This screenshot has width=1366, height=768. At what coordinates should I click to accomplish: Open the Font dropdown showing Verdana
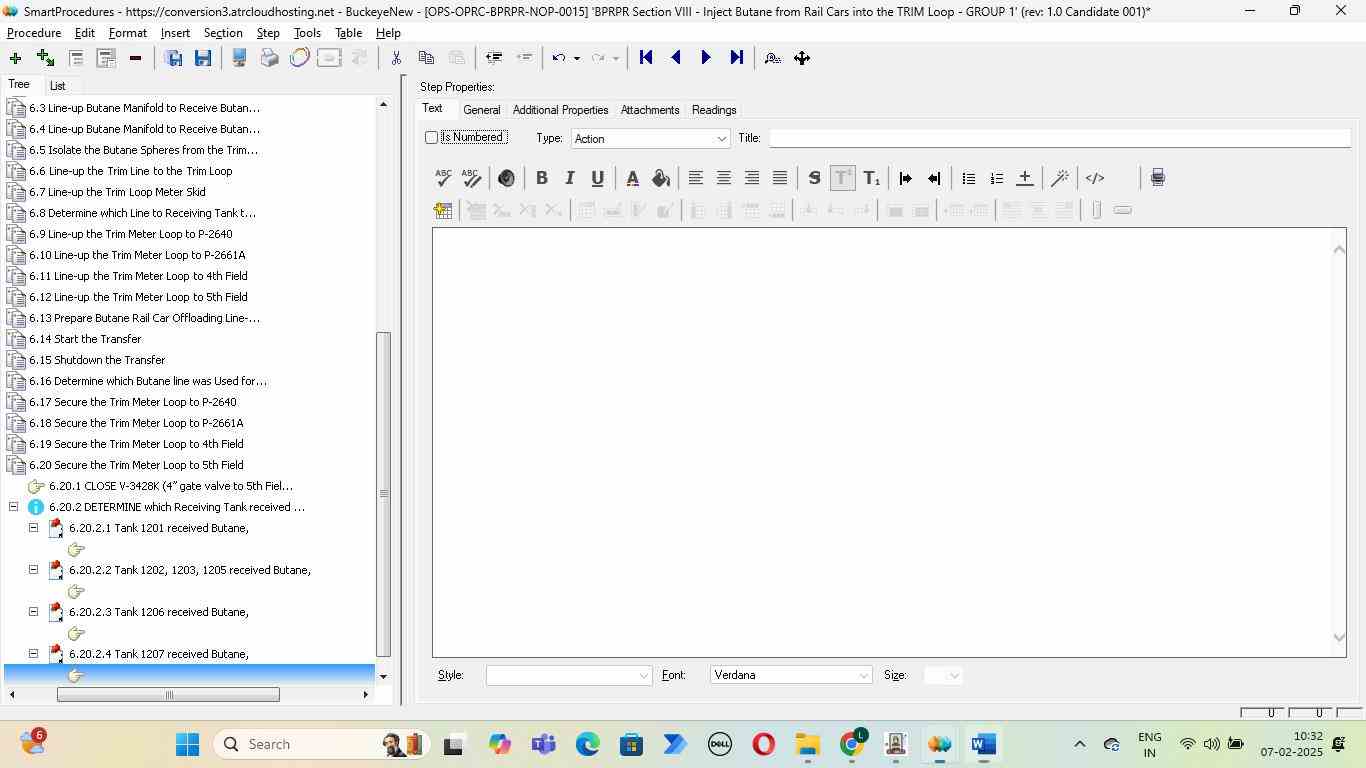[x=791, y=676]
